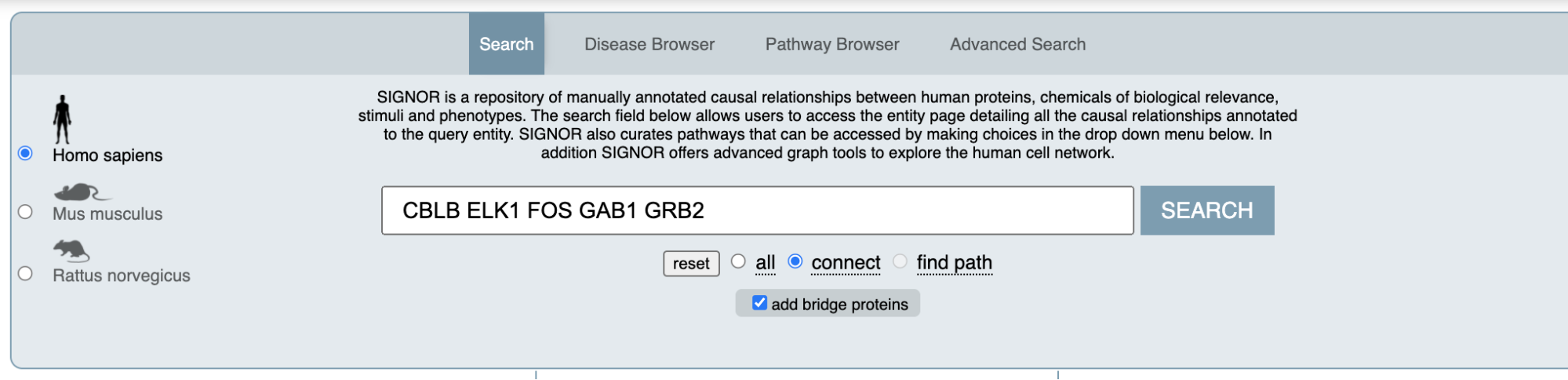This screenshot has width=1568, height=380.
Task: Select the Rattus norvegicus radio button
Action: pos(25,273)
